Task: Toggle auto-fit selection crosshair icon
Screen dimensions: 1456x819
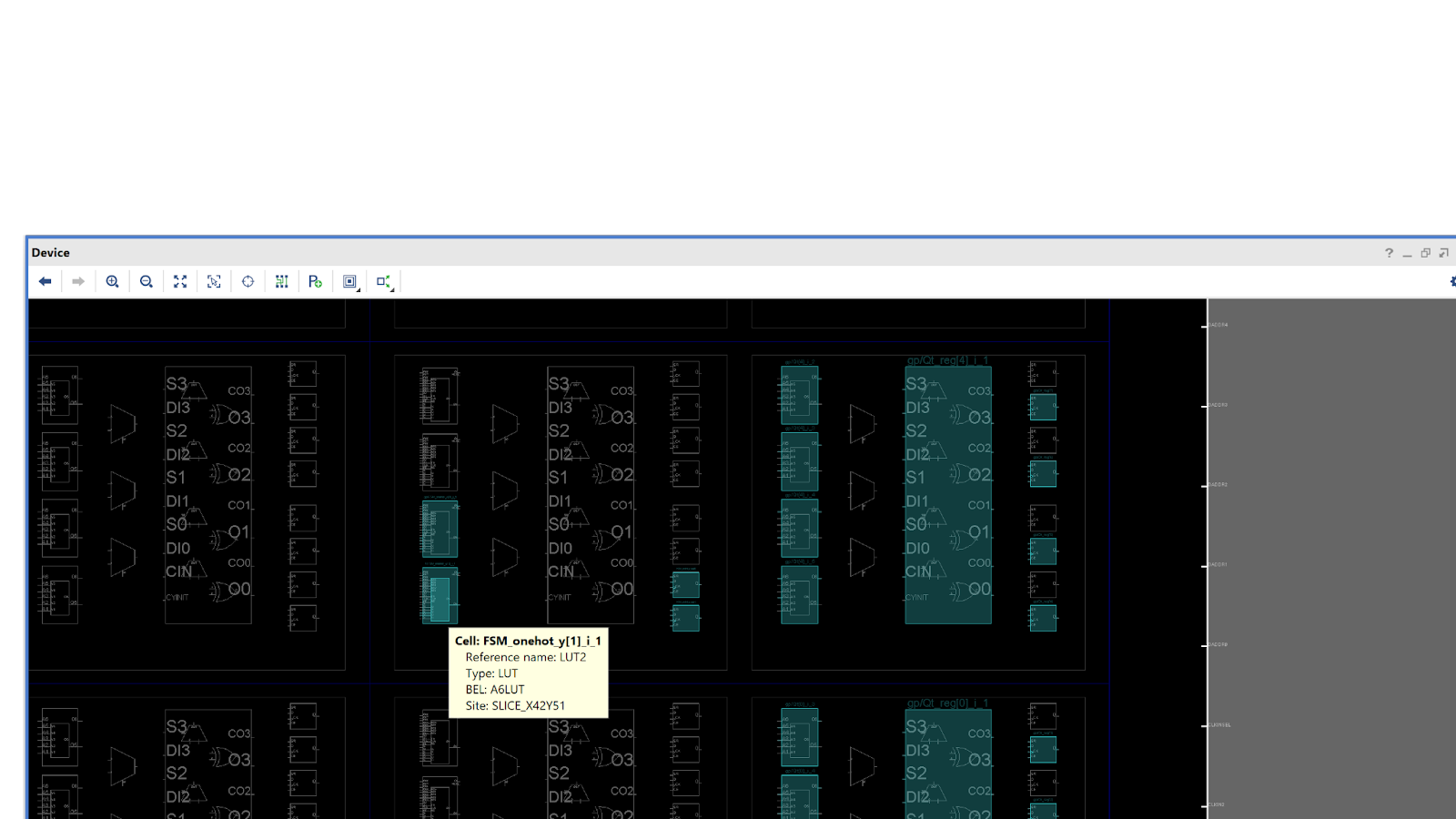Action: 248,281
